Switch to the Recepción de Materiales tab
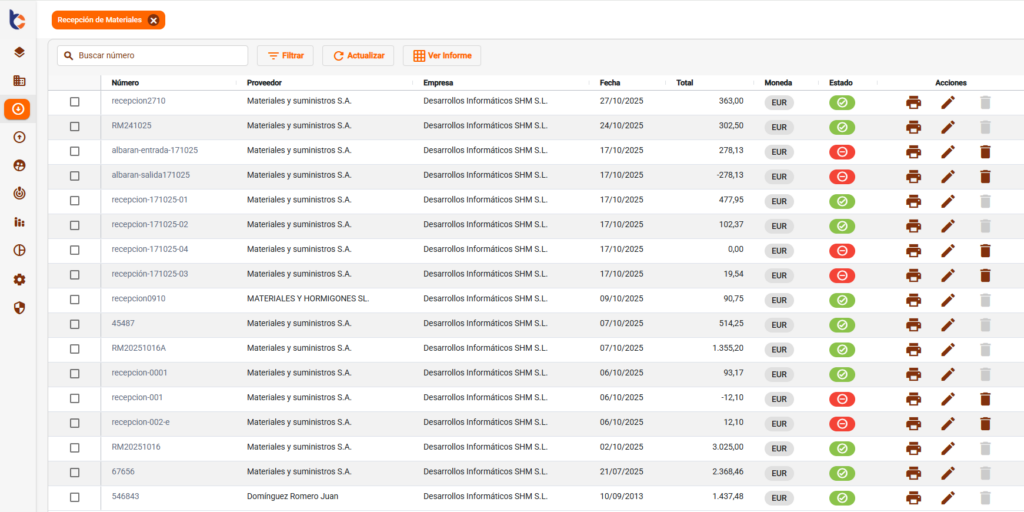 (x=99, y=20)
